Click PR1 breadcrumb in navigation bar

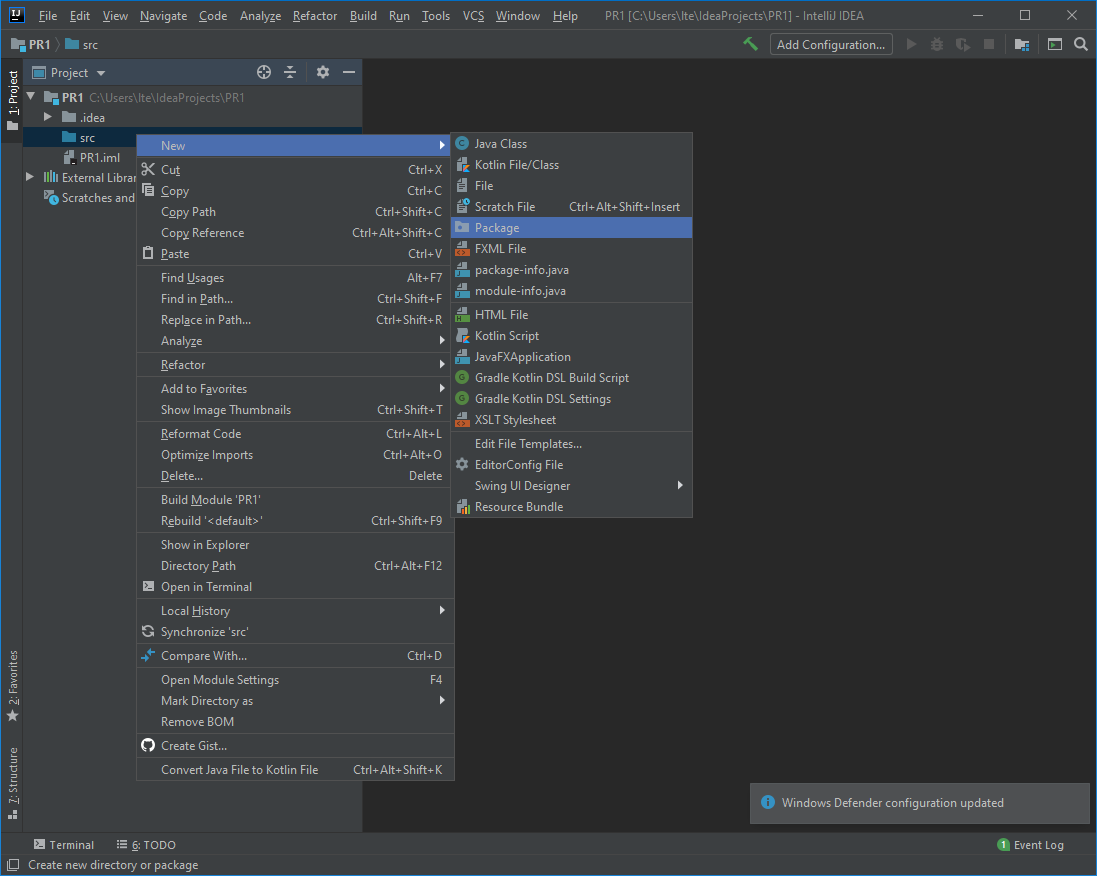tap(31, 44)
